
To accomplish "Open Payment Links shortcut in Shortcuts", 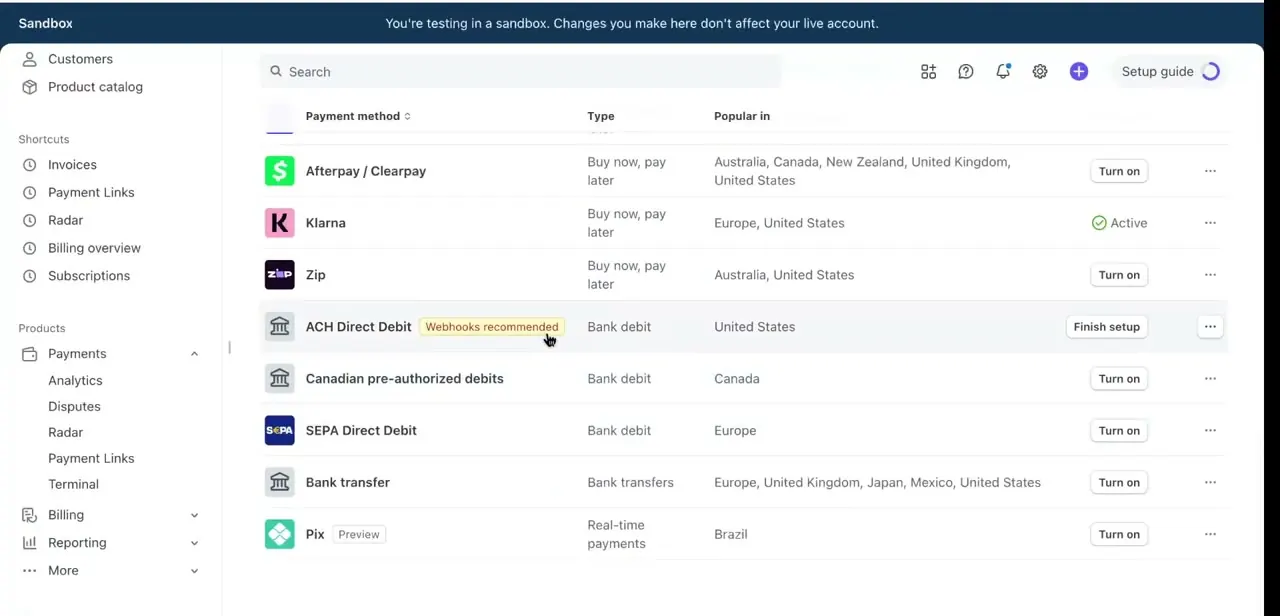I will tap(91, 192).
